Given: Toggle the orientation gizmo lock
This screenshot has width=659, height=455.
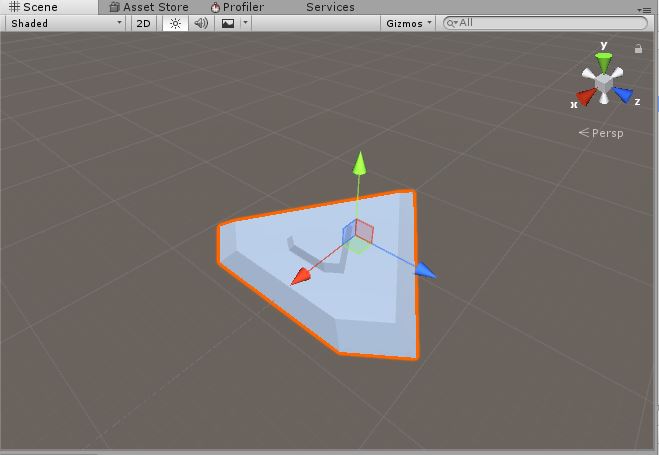Looking at the screenshot, I should (638, 48).
